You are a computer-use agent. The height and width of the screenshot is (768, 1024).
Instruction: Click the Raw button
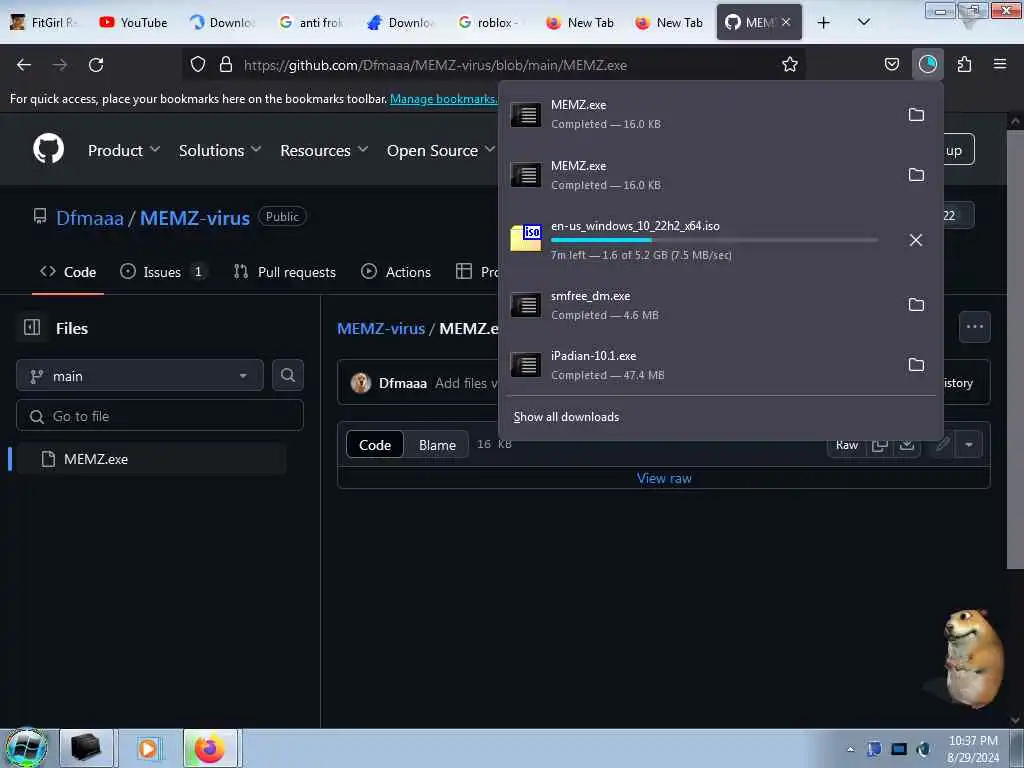click(846, 445)
